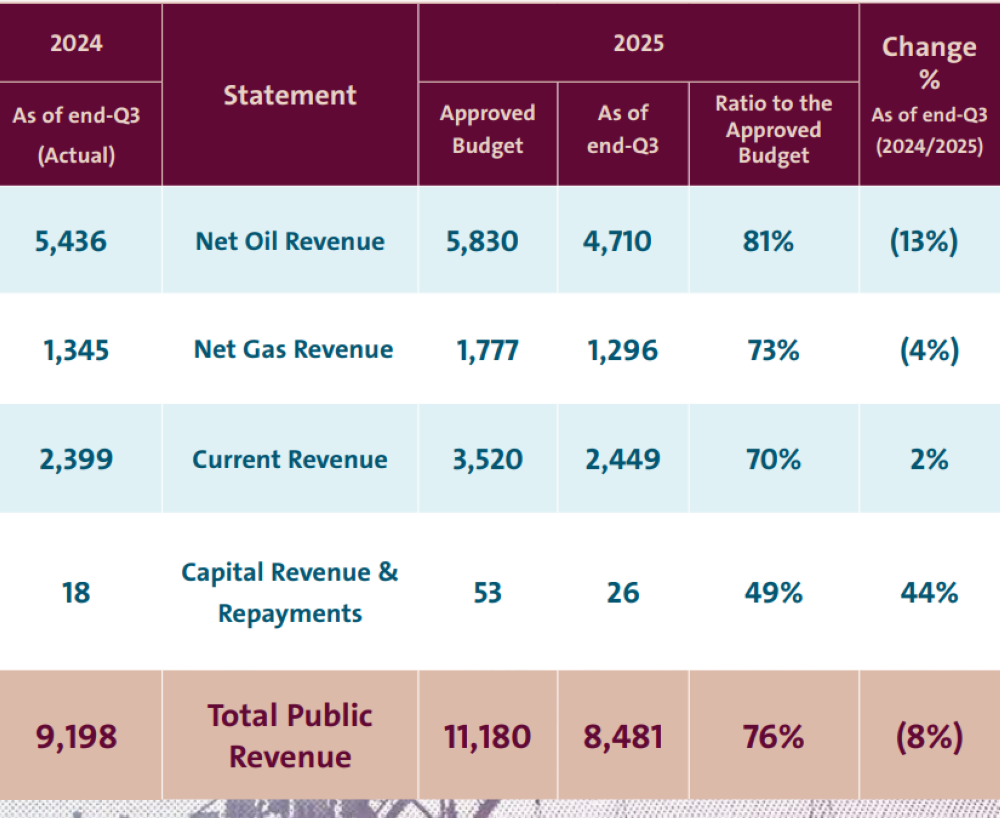1000x818 pixels.
Task: Click the Approved Budget column header
Action: point(488,130)
